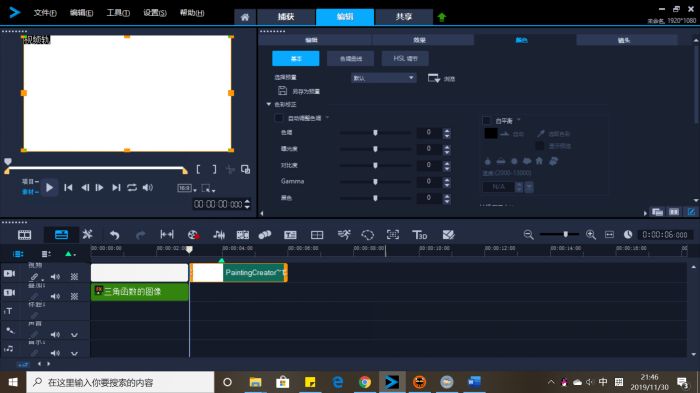Increase Gamma value with stepper

[447, 179]
